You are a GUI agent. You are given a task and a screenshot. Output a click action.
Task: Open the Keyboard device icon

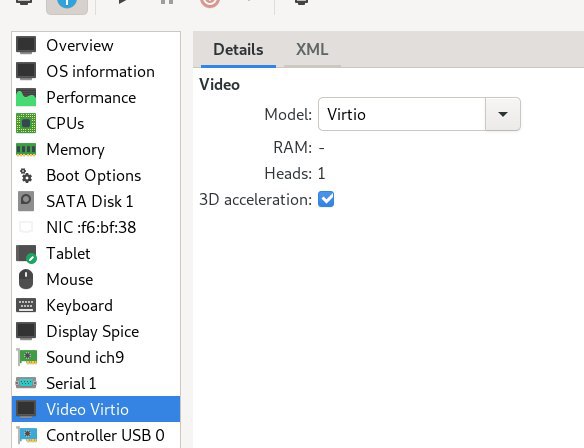(26, 305)
